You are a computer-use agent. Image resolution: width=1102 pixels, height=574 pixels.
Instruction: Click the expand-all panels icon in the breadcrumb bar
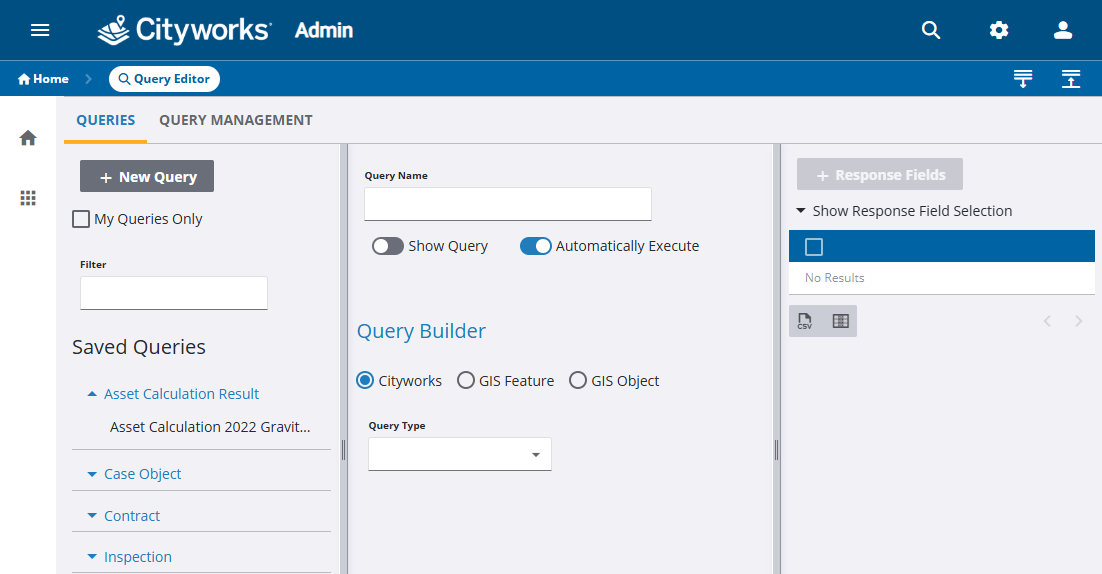(1022, 79)
